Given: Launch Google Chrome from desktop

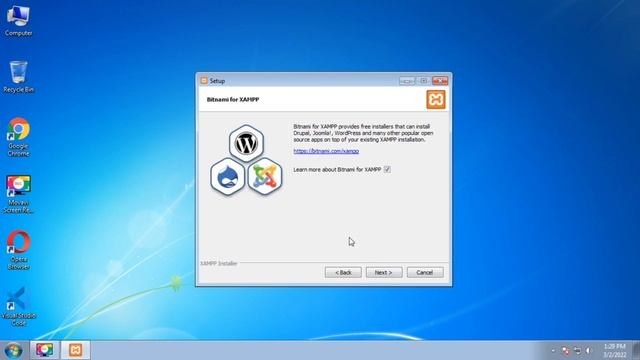Looking at the screenshot, I should coord(18,137).
